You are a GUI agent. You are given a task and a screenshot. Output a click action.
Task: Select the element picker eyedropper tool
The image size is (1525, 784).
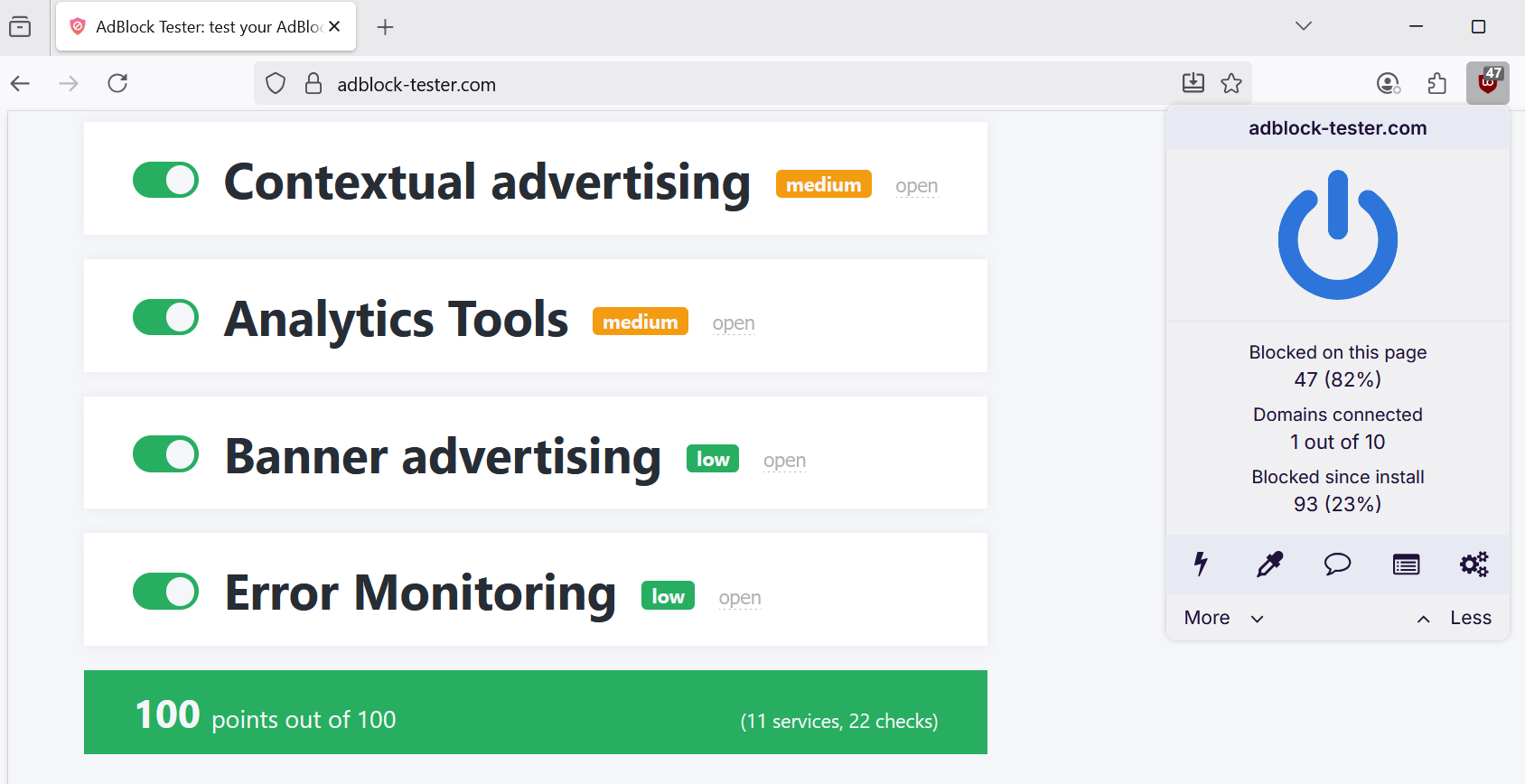(1268, 565)
